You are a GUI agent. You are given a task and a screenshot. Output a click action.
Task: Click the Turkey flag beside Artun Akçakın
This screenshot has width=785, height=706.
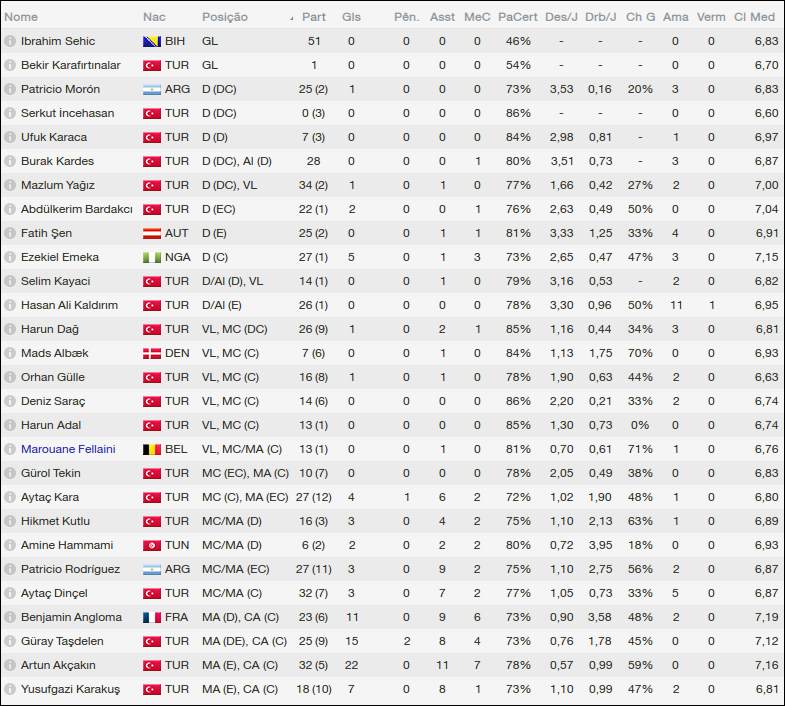(x=152, y=665)
